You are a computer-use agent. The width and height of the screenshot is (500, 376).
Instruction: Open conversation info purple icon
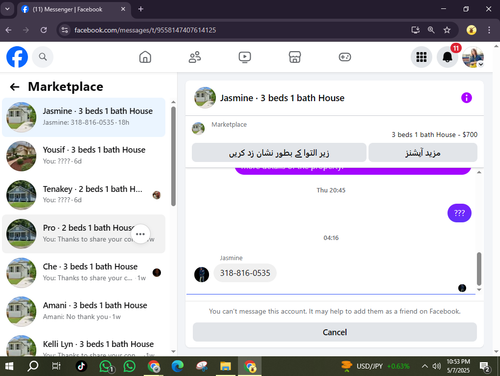[466, 98]
